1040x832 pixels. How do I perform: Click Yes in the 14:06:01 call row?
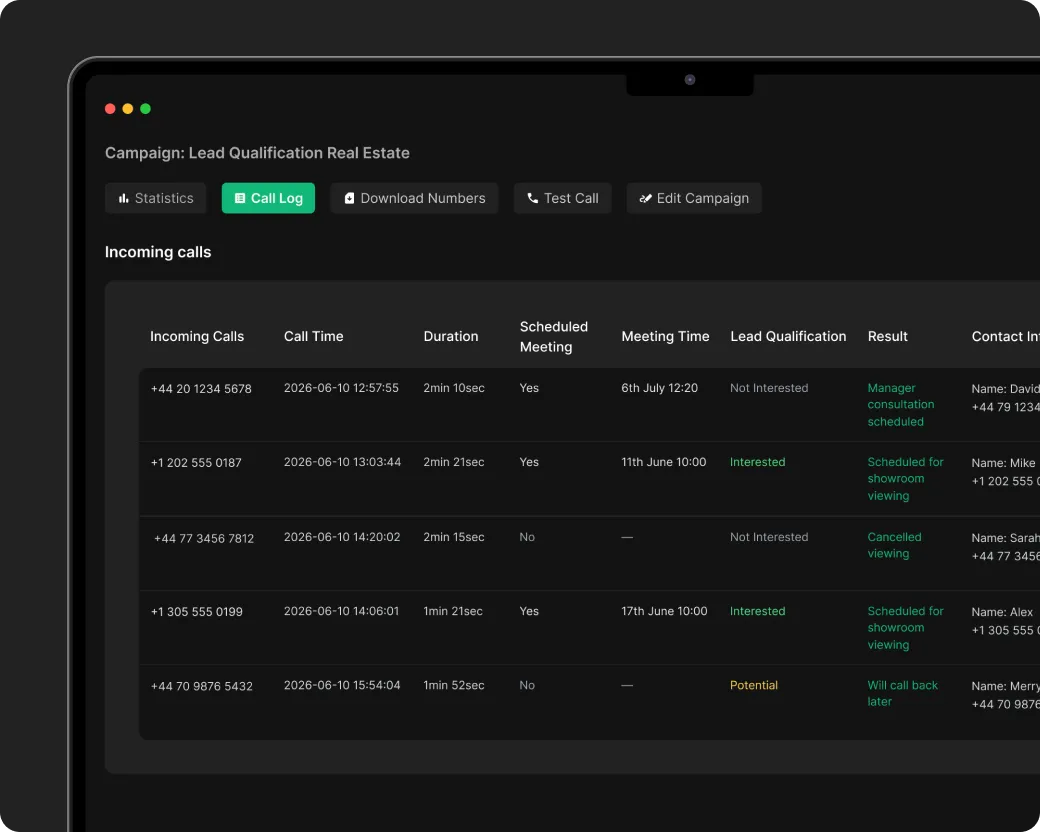pos(529,611)
